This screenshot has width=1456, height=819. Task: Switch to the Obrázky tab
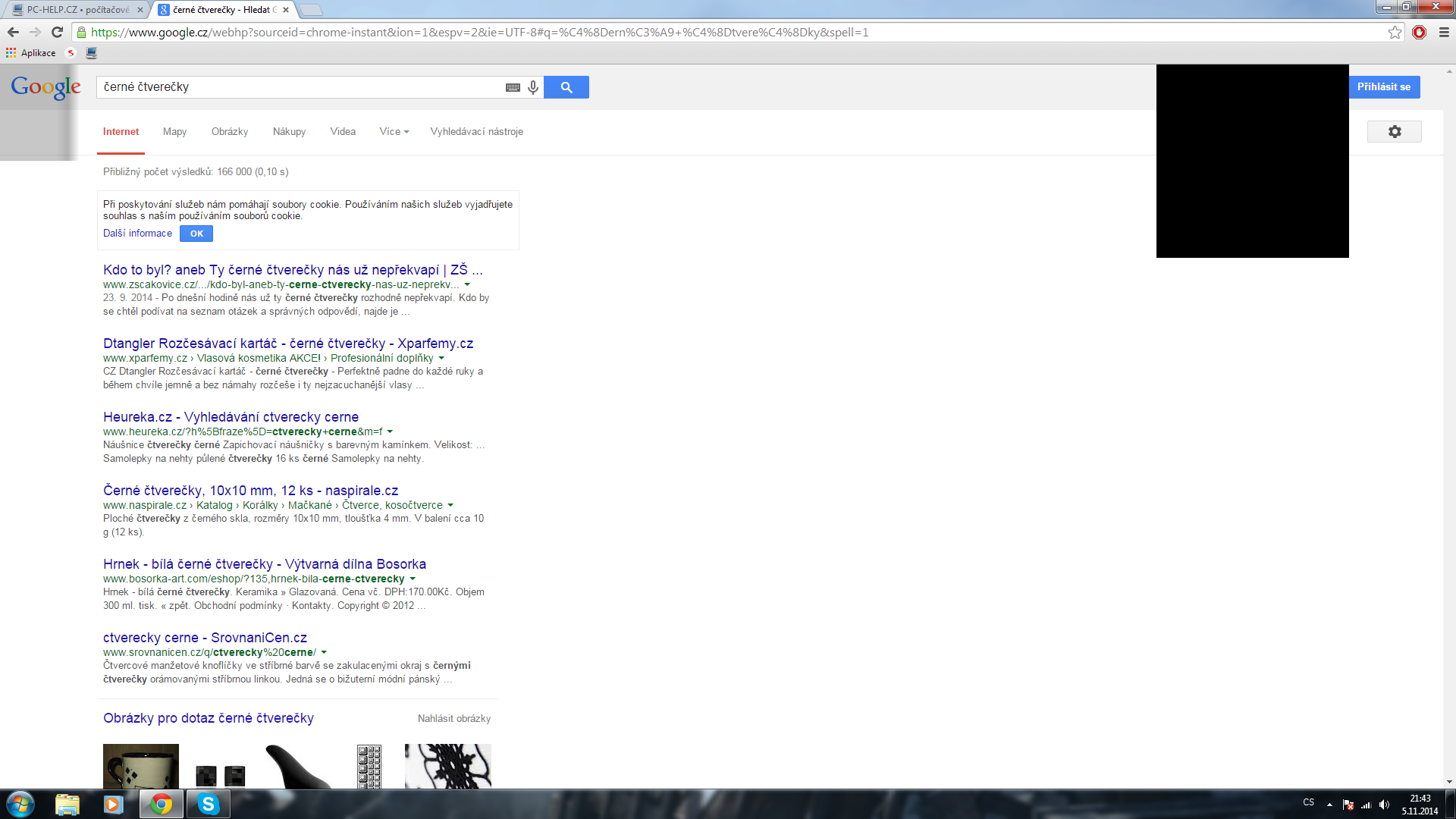[x=230, y=132]
